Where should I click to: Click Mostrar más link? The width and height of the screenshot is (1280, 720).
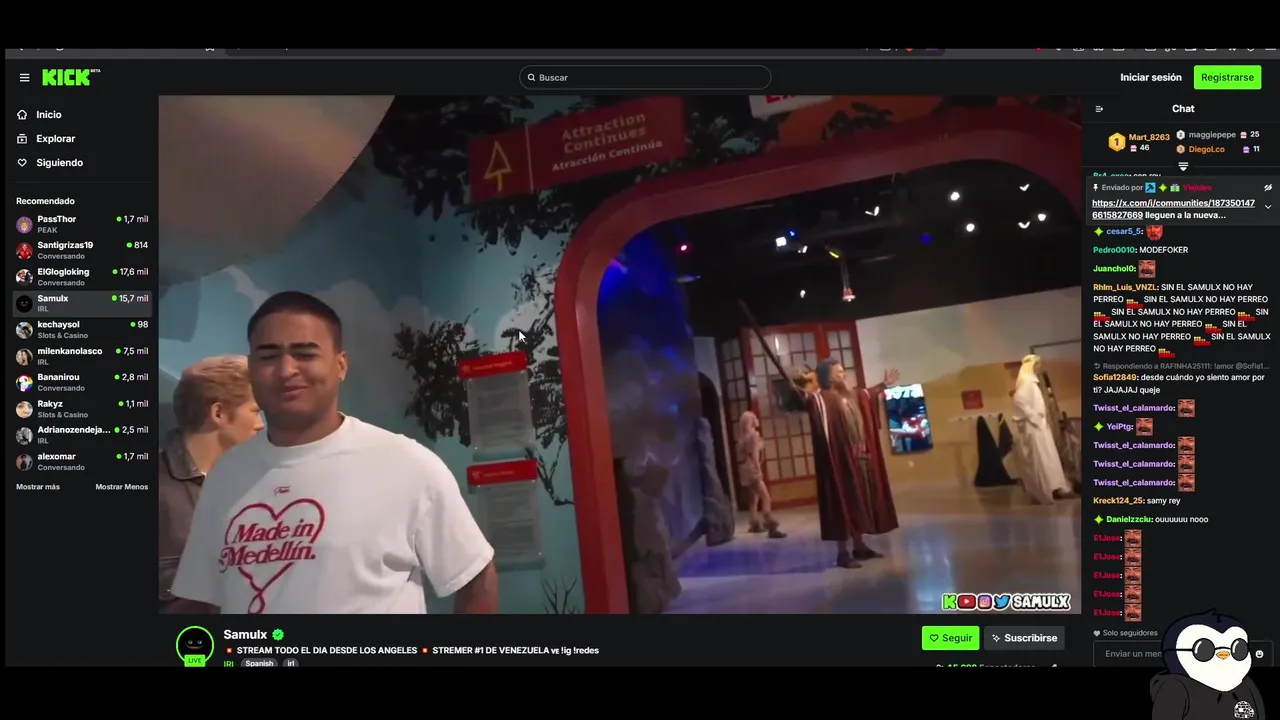tap(38, 487)
